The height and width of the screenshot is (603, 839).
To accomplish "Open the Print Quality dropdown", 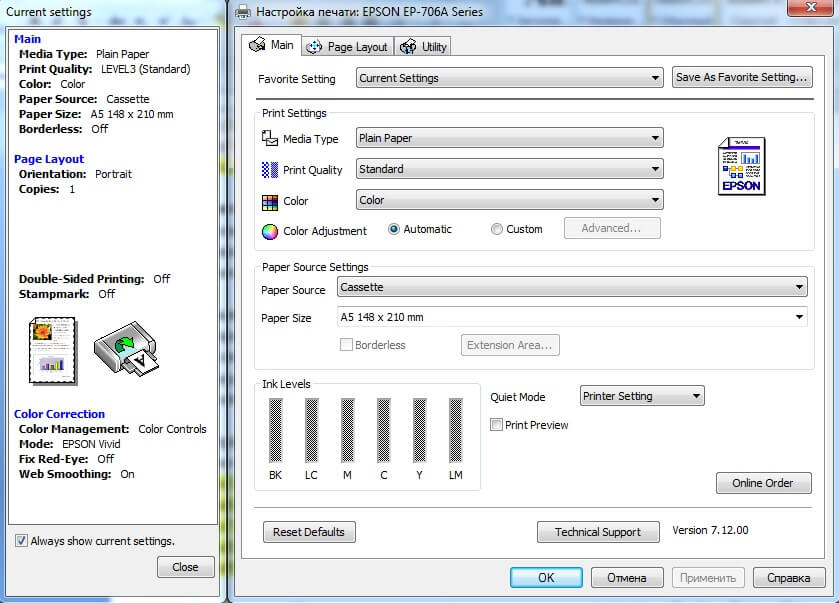I will click(509, 169).
